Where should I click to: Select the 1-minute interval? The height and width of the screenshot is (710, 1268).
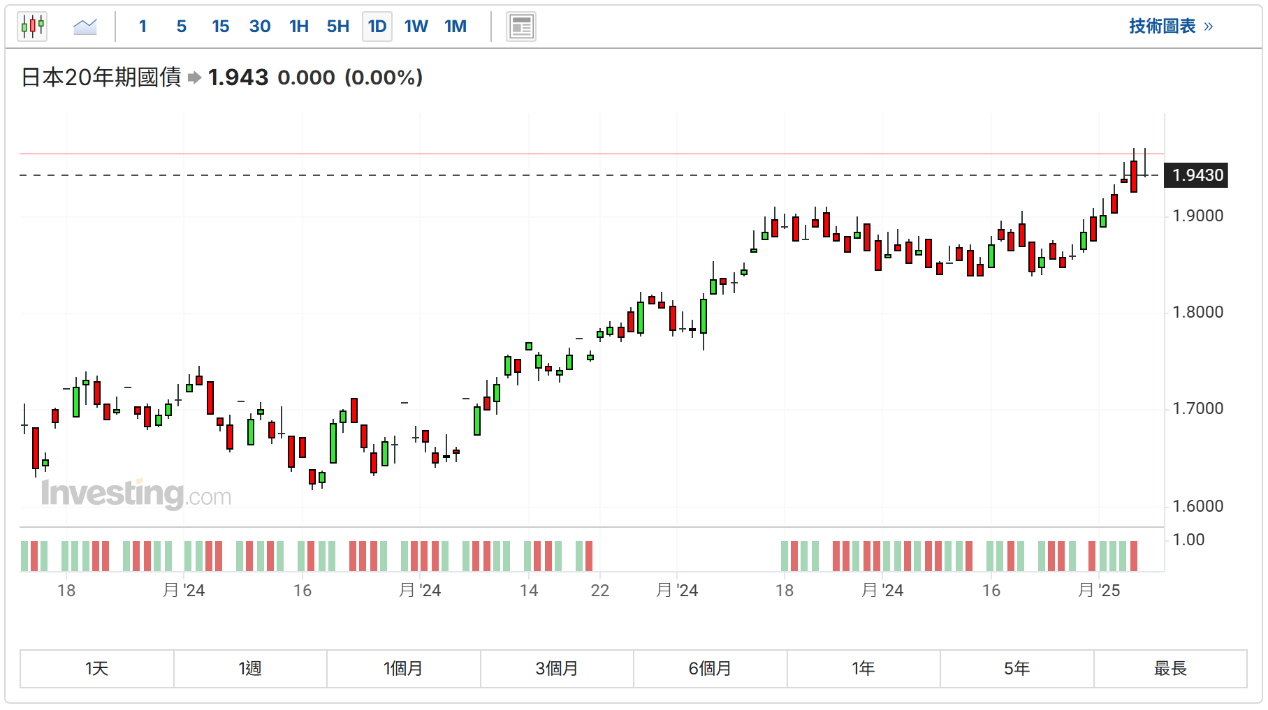(143, 26)
